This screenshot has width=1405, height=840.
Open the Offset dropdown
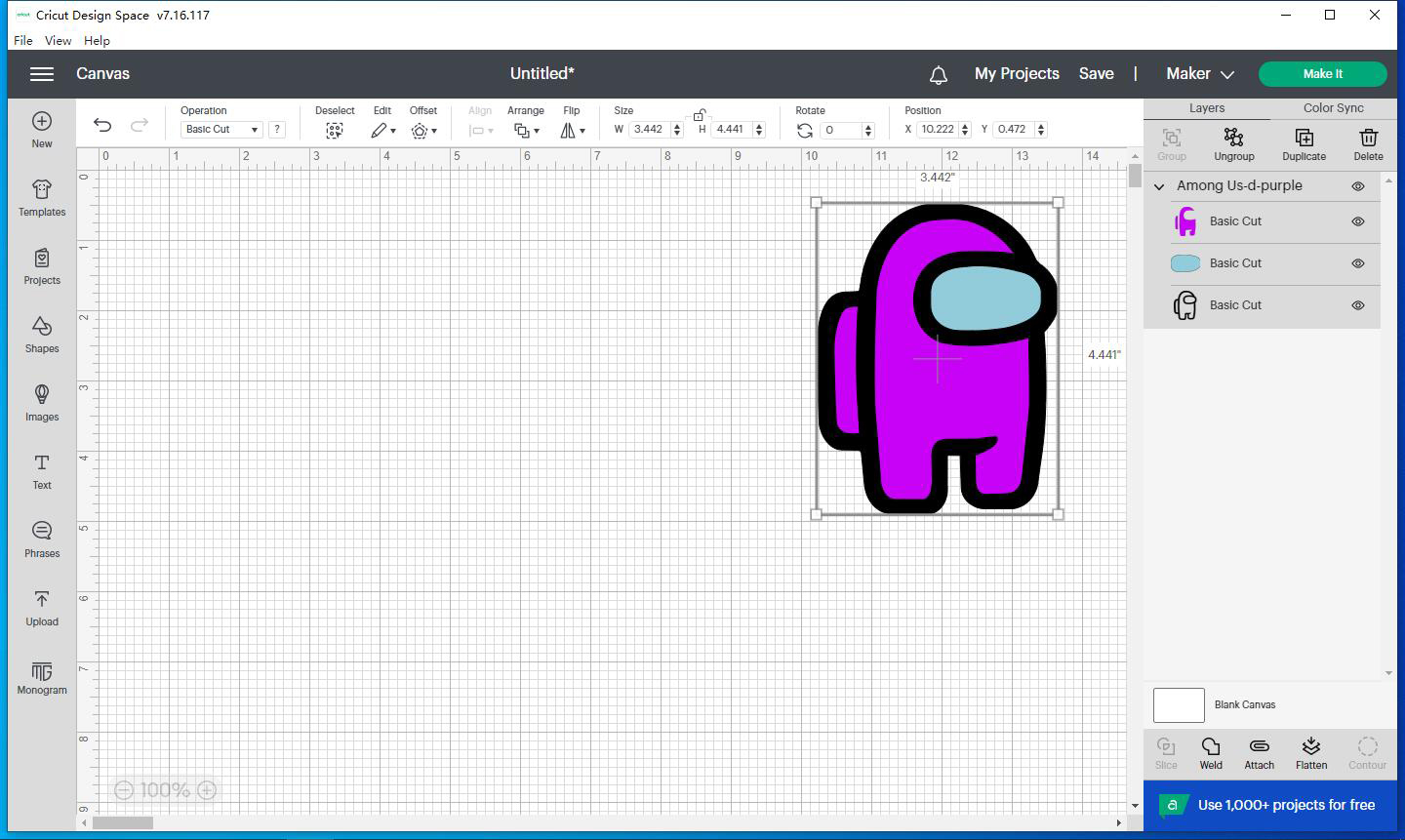point(423,130)
